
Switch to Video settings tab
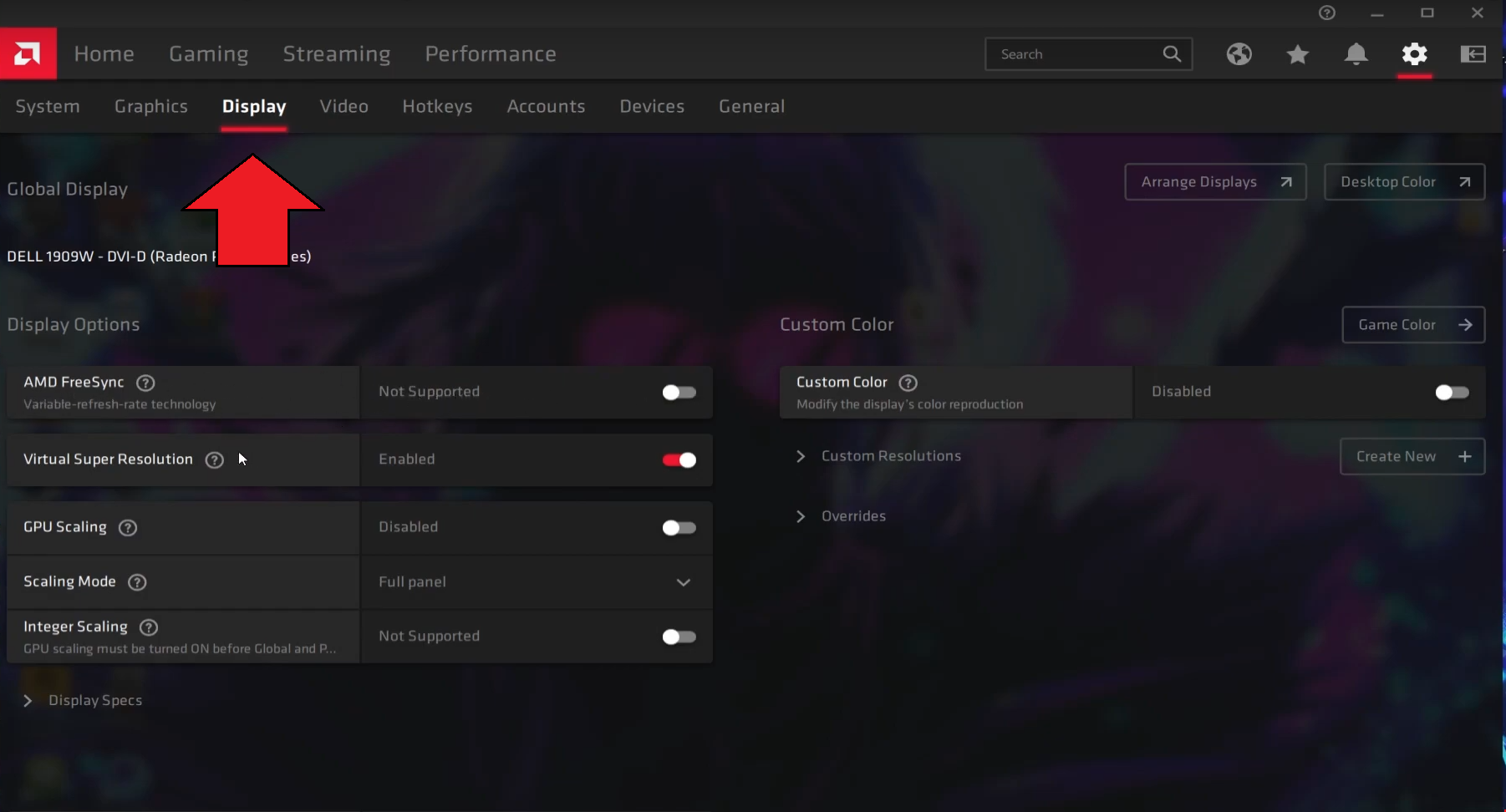(344, 106)
